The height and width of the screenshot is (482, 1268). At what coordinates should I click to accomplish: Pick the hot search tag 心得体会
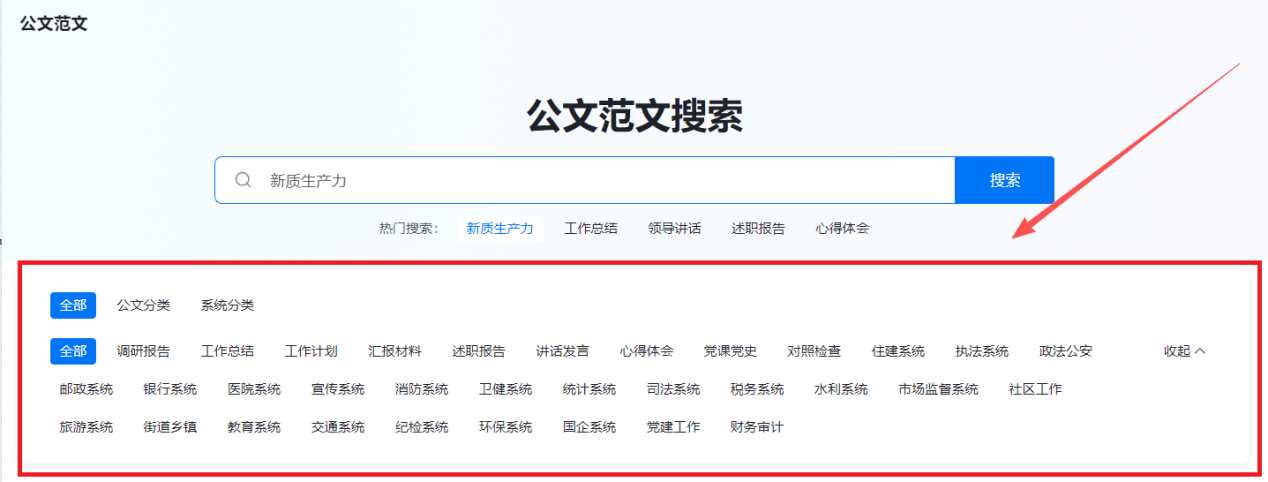(x=842, y=228)
